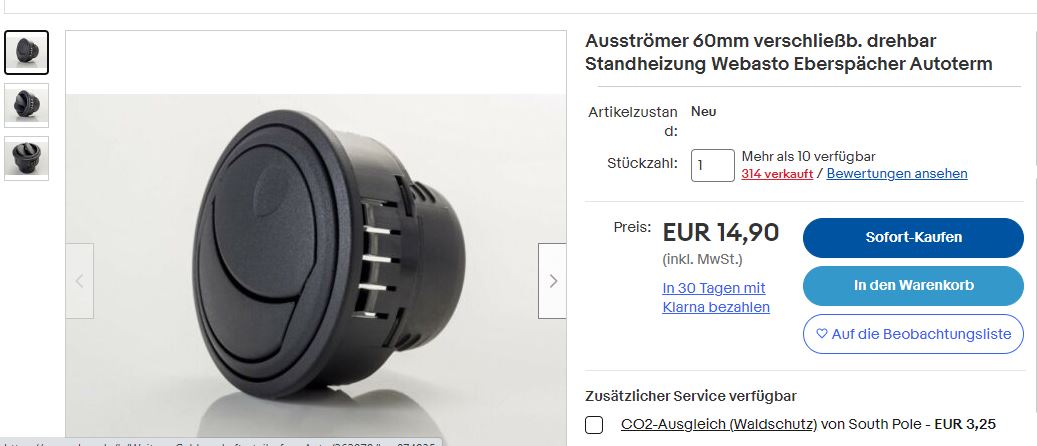
Task: Click into the Stückzahl quantity field
Action: tap(712, 165)
